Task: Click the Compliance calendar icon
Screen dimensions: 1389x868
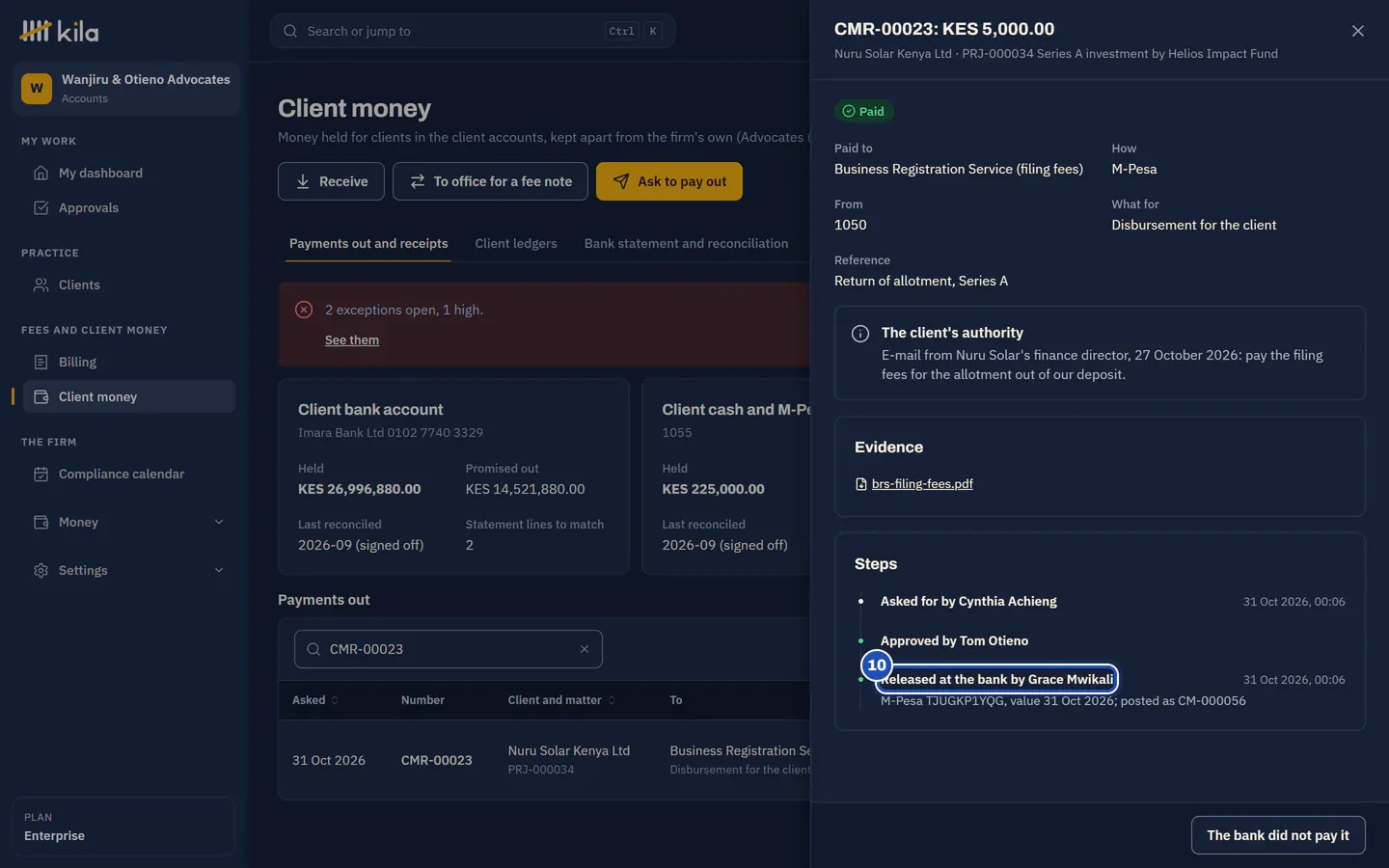Action: point(41,474)
